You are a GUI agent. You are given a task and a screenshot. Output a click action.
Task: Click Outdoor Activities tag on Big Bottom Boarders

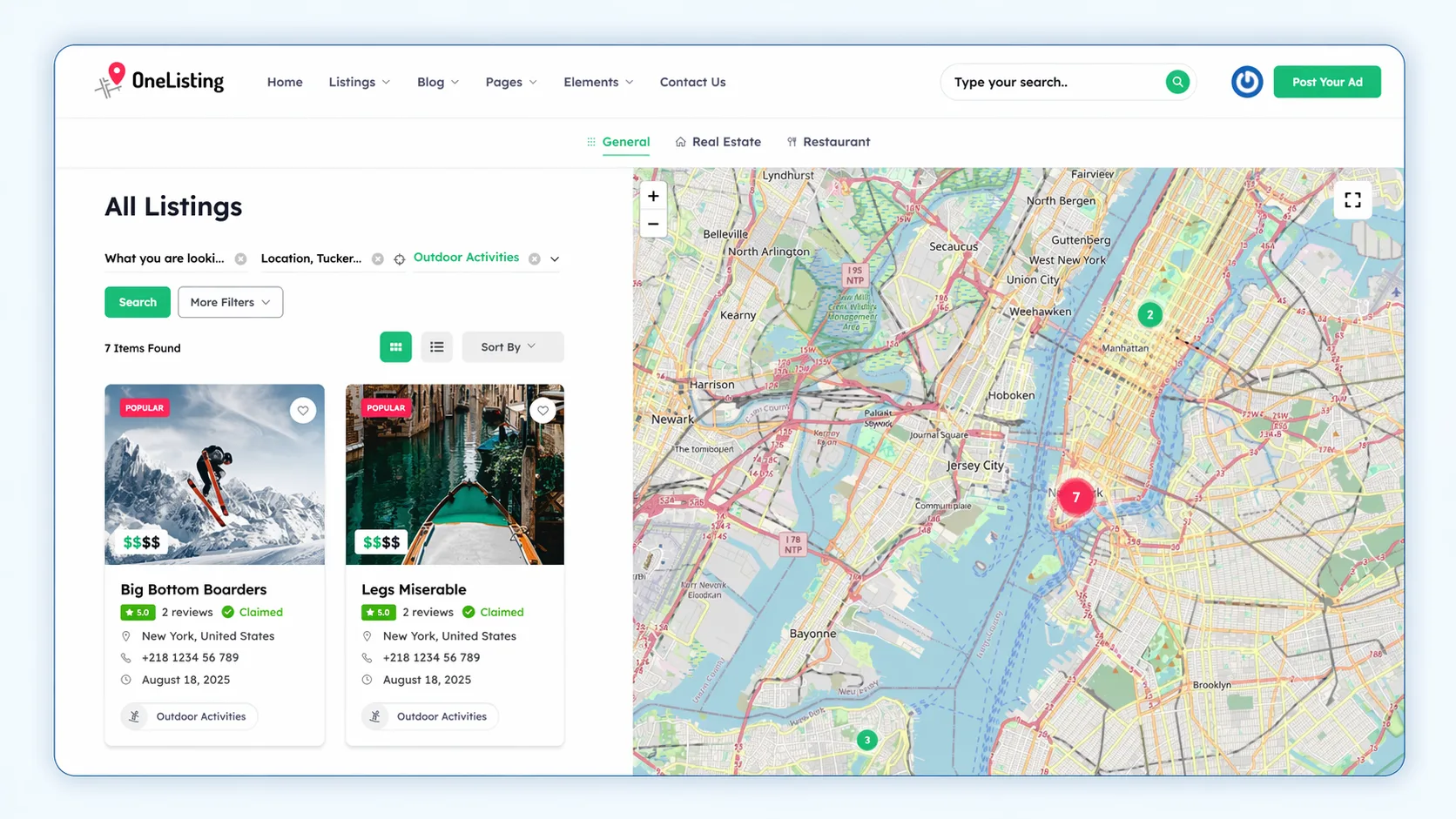189,716
